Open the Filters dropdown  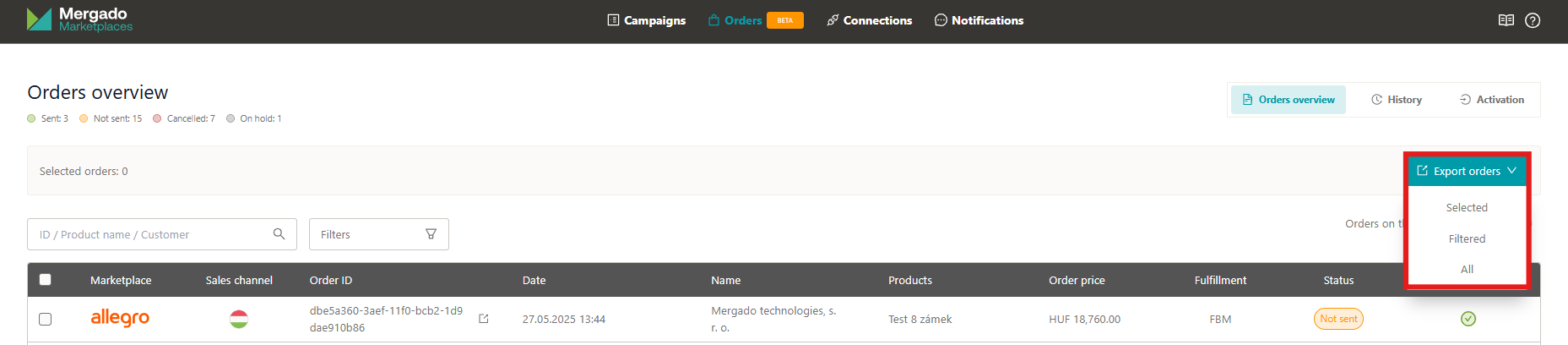[378, 234]
